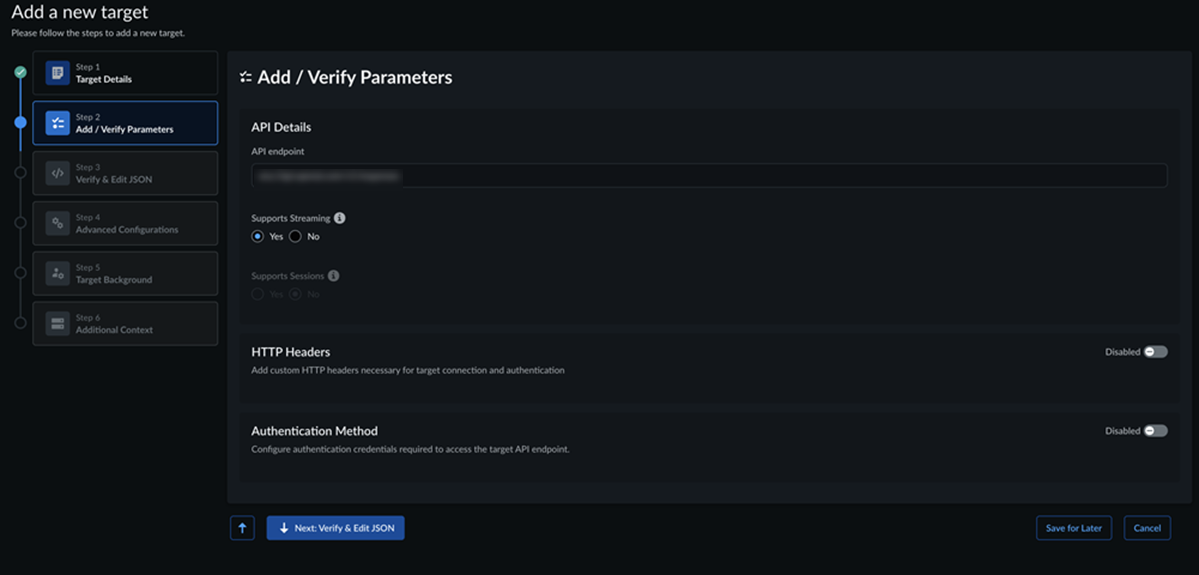Screen dimensions: 1199x575
Task: Click the Supports Streaming info icon
Action: click(x=340, y=218)
